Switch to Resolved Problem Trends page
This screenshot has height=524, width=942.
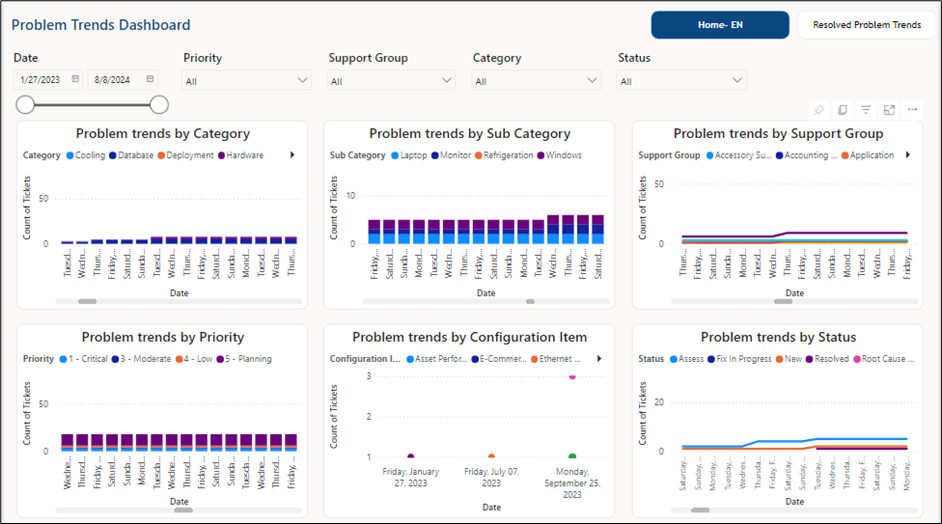866,25
